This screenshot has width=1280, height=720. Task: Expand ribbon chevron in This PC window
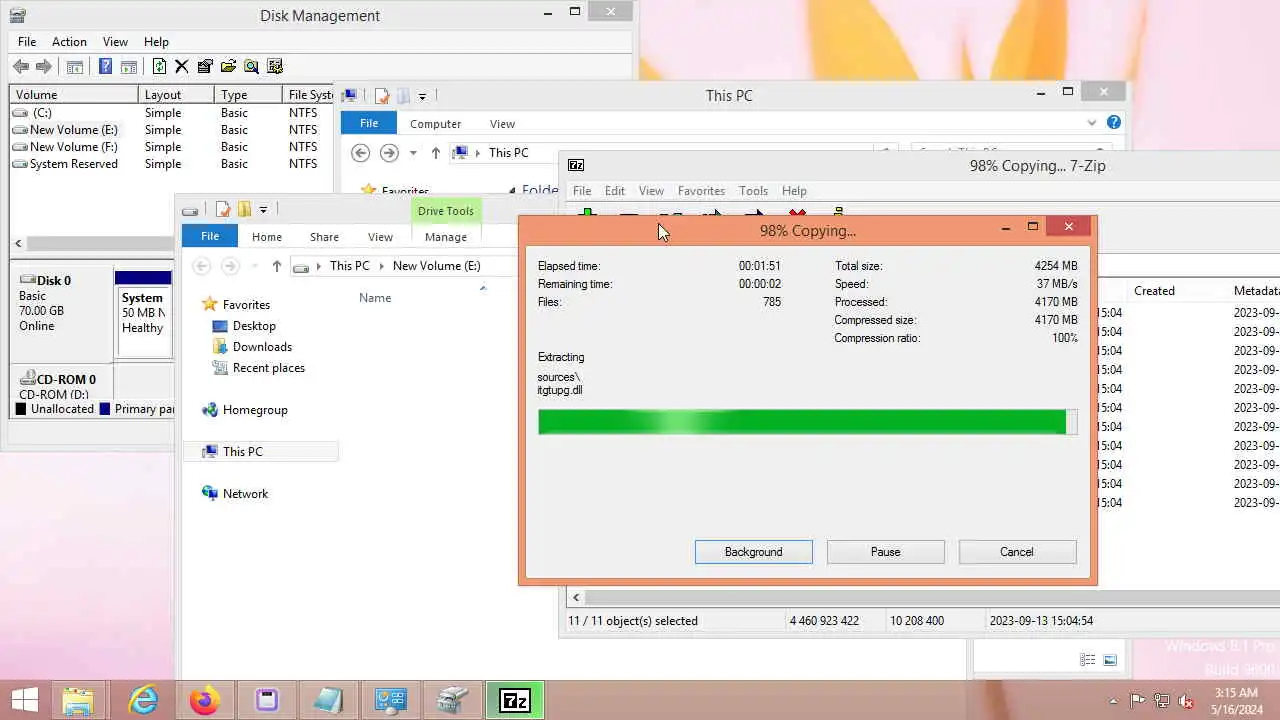click(x=1092, y=123)
